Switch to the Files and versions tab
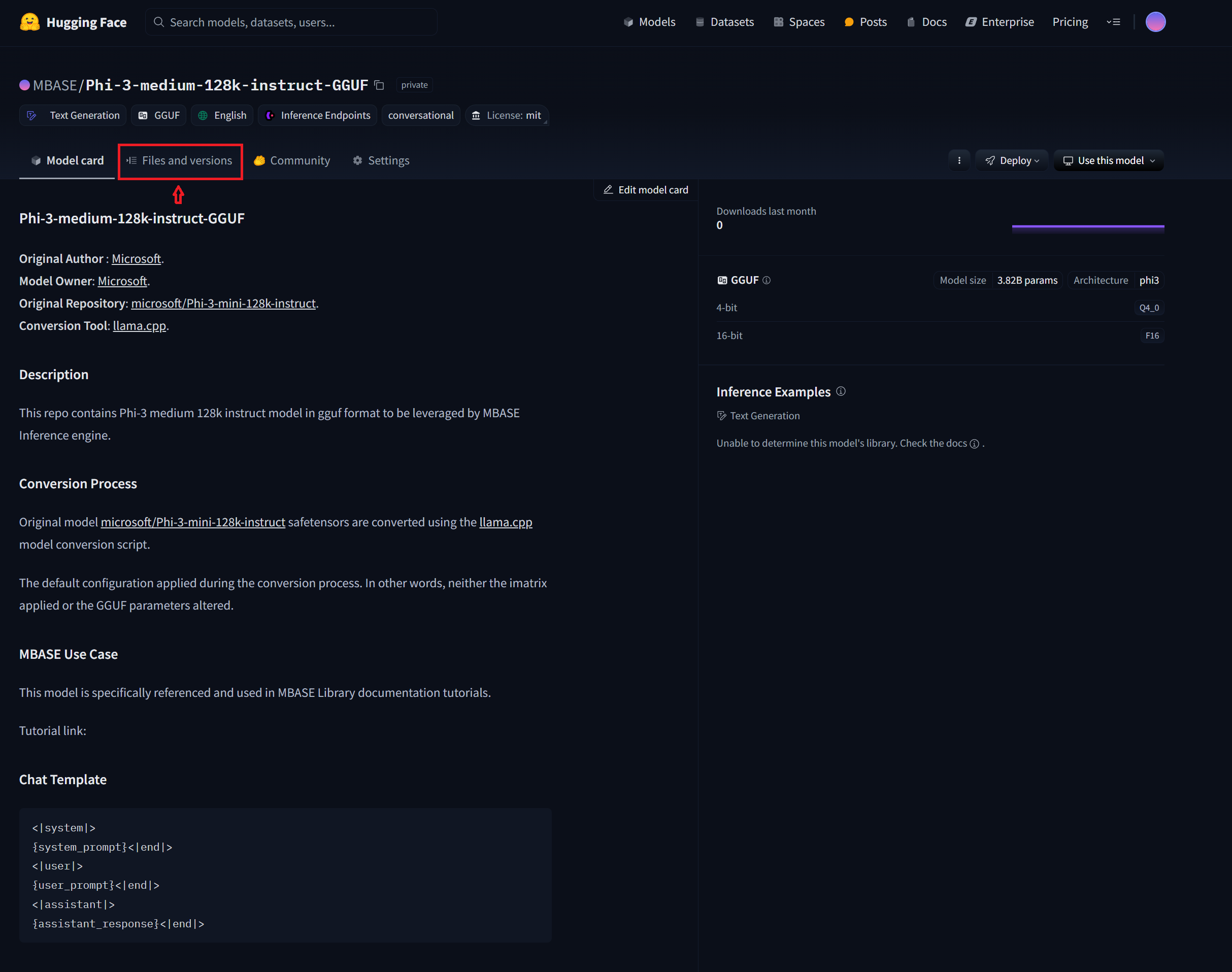 (x=180, y=160)
